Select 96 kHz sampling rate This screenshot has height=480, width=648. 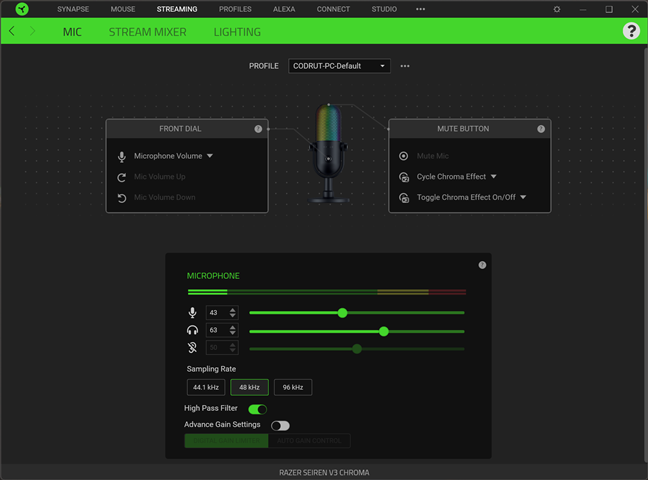pyautogui.click(x=293, y=387)
